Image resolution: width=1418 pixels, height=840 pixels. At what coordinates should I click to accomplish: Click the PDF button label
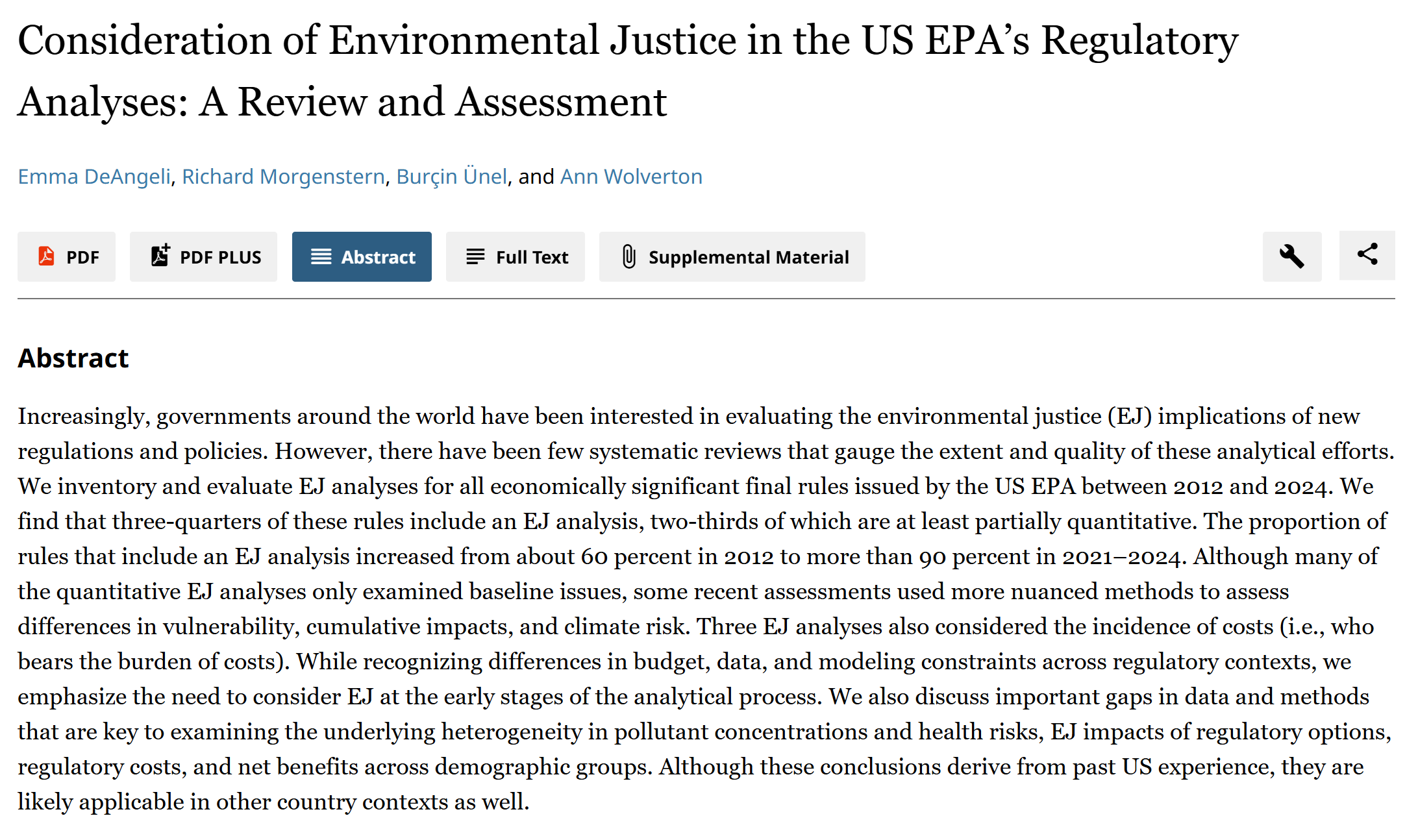82,258
